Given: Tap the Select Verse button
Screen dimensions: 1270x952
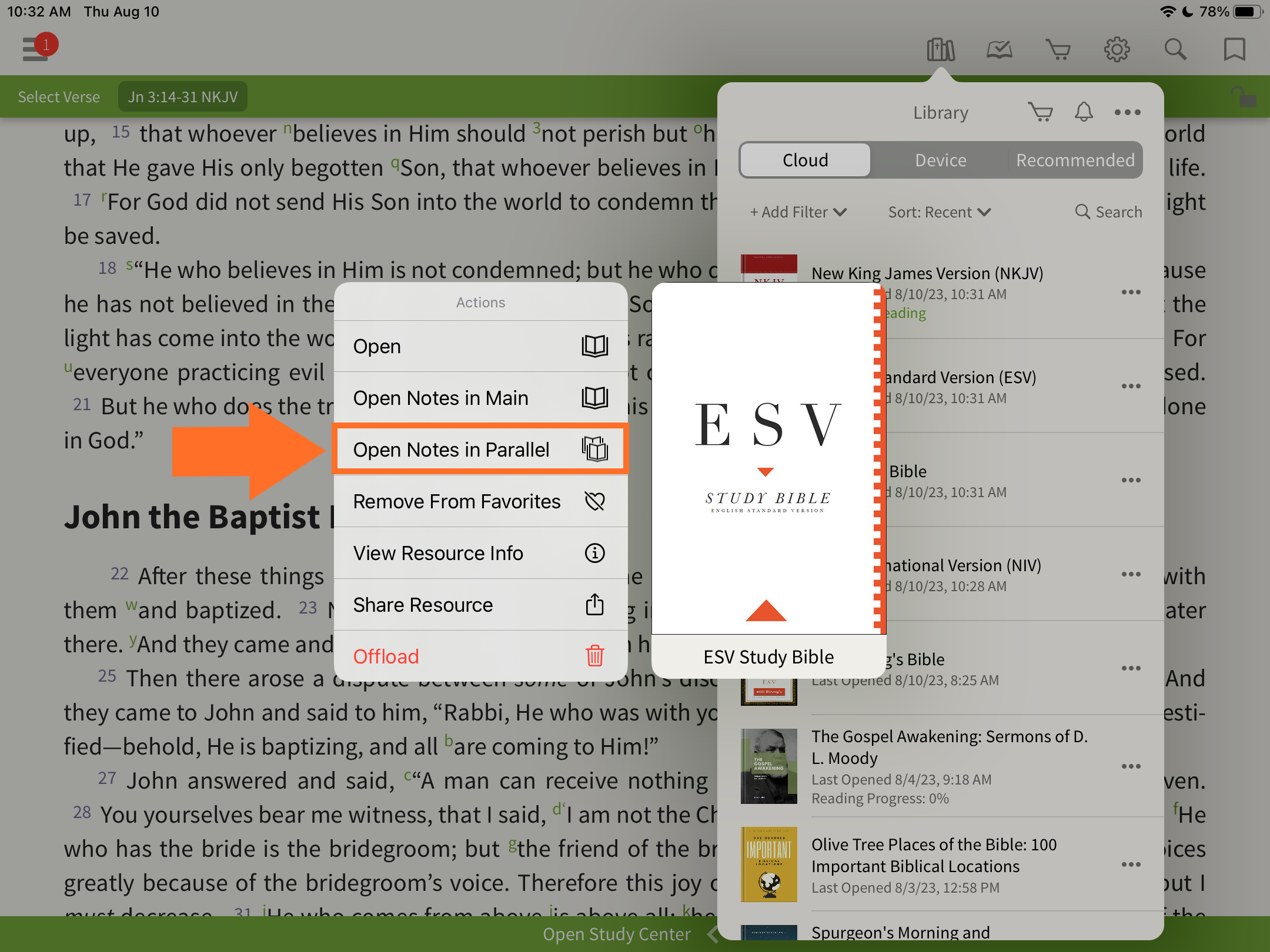Looking at the screenshot, I should tap(59, 97).
